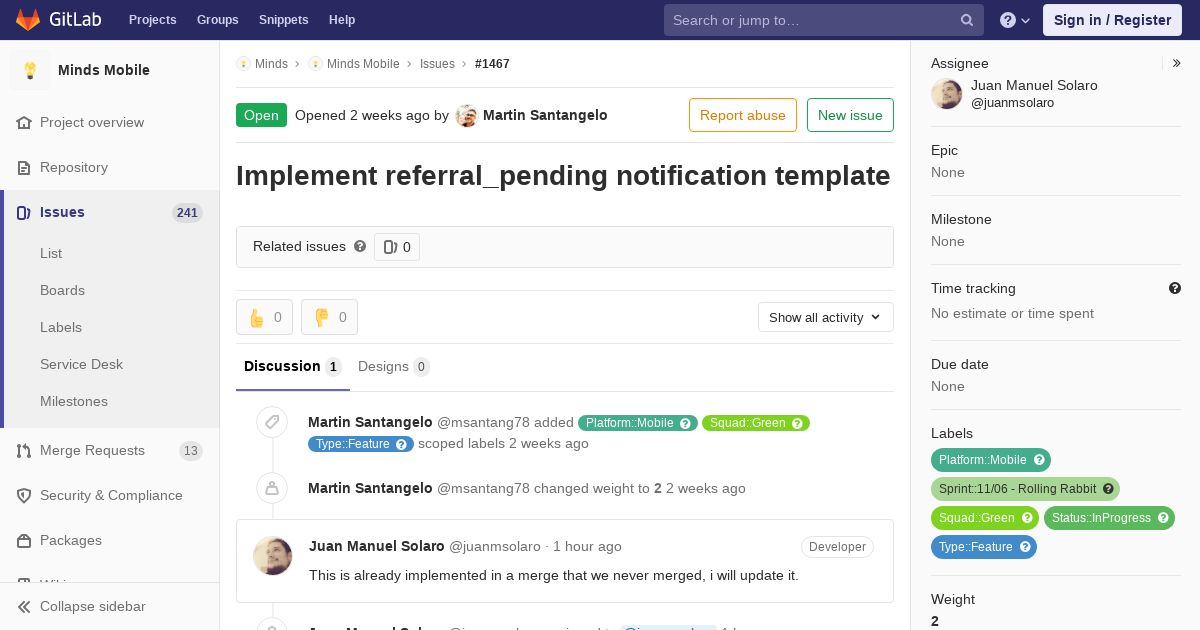Click Sign in / Register button

point(1112,20)
